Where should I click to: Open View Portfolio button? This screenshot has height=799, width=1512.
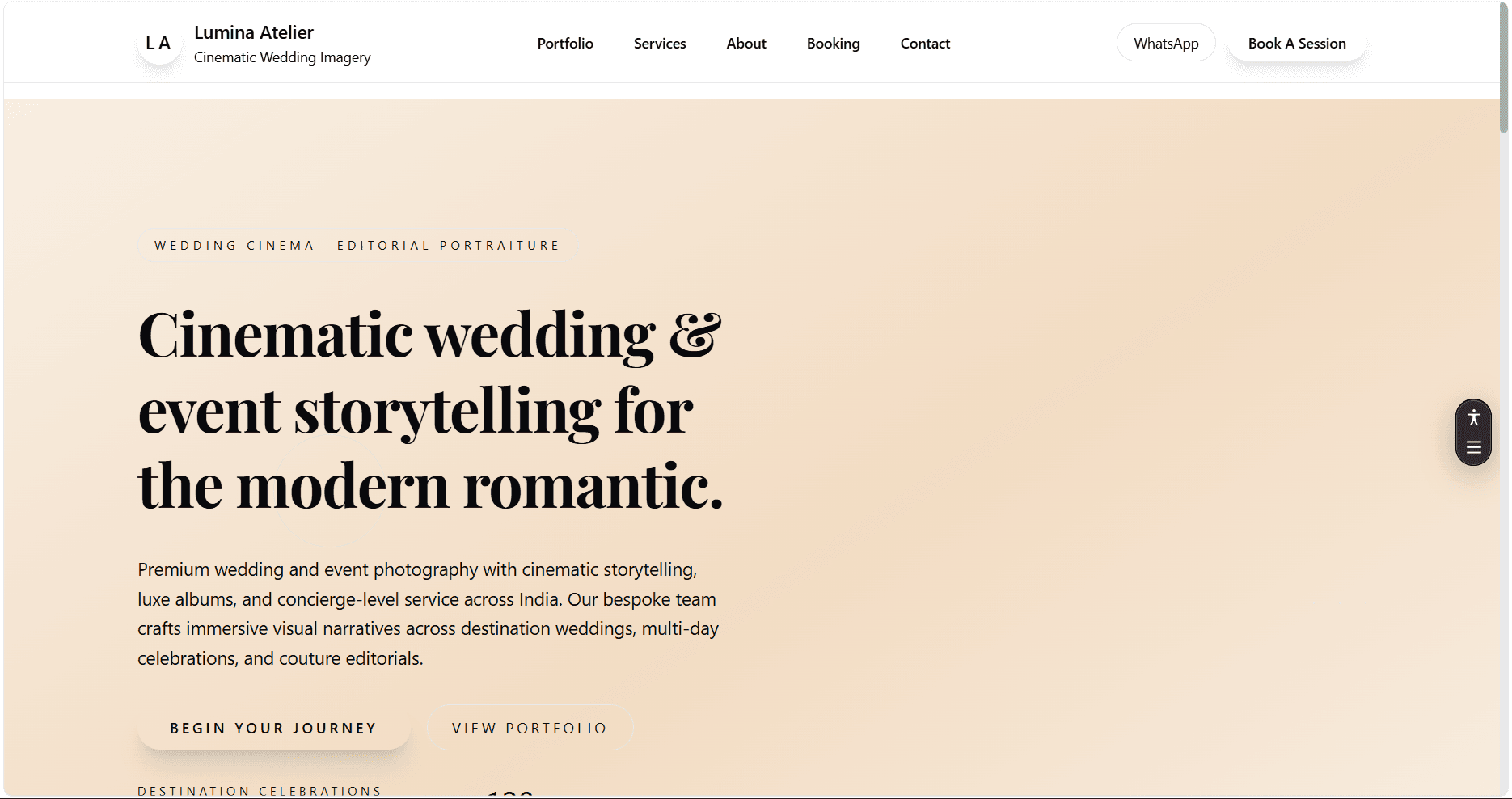530,728
